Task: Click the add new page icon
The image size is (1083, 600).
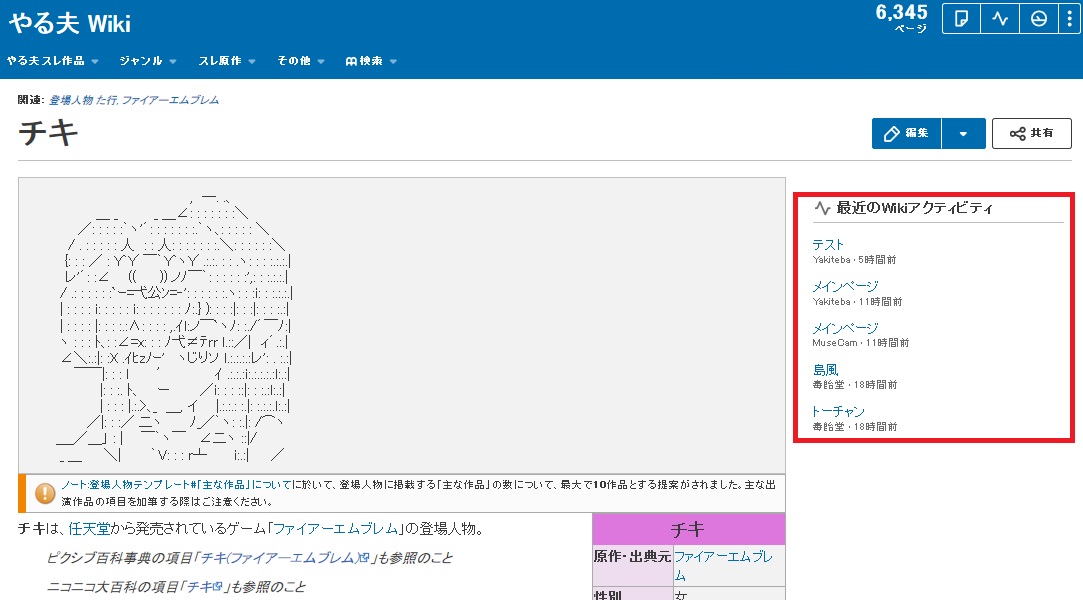Action: coord(961,20)
